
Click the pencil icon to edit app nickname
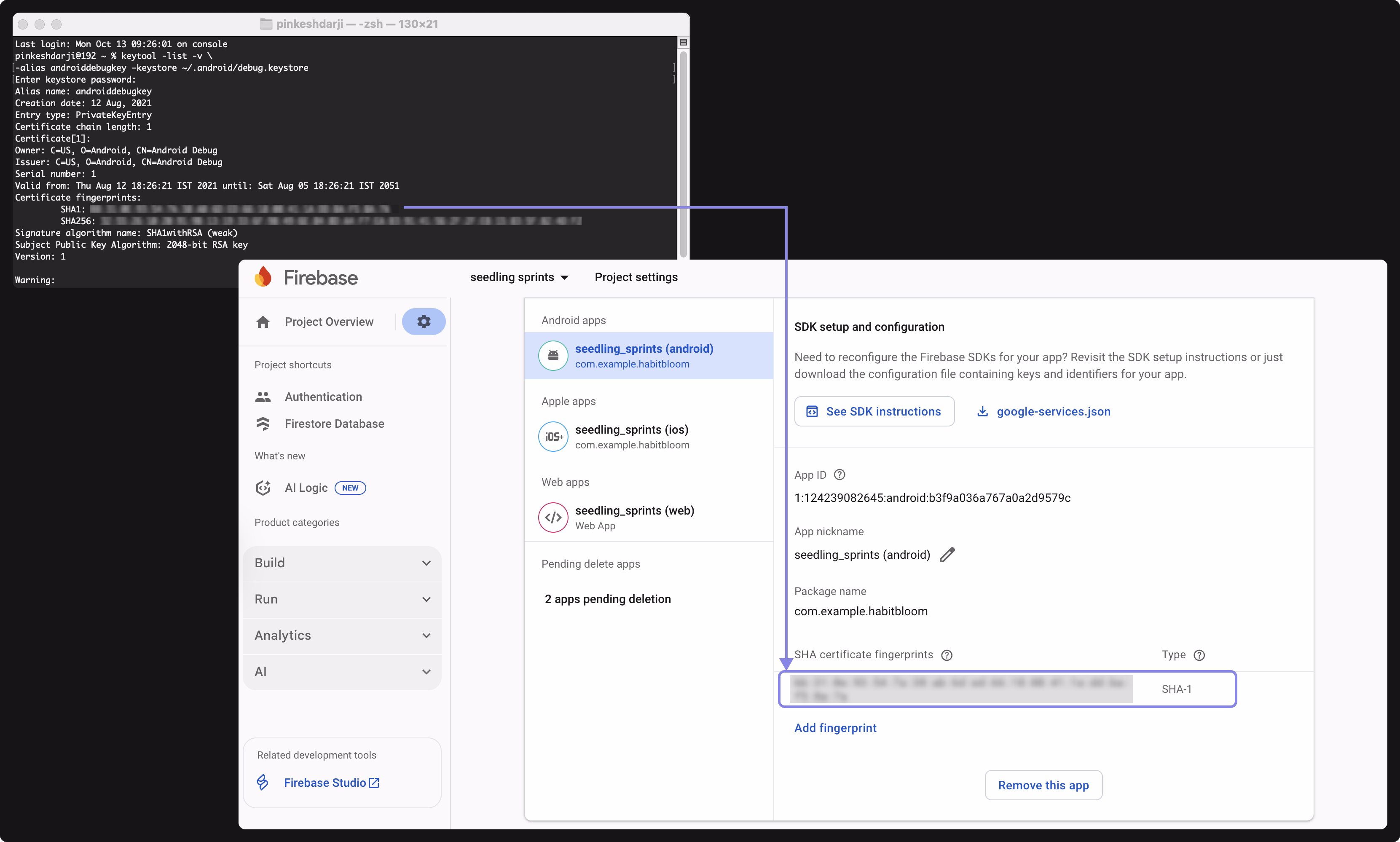tap(947, 555)
